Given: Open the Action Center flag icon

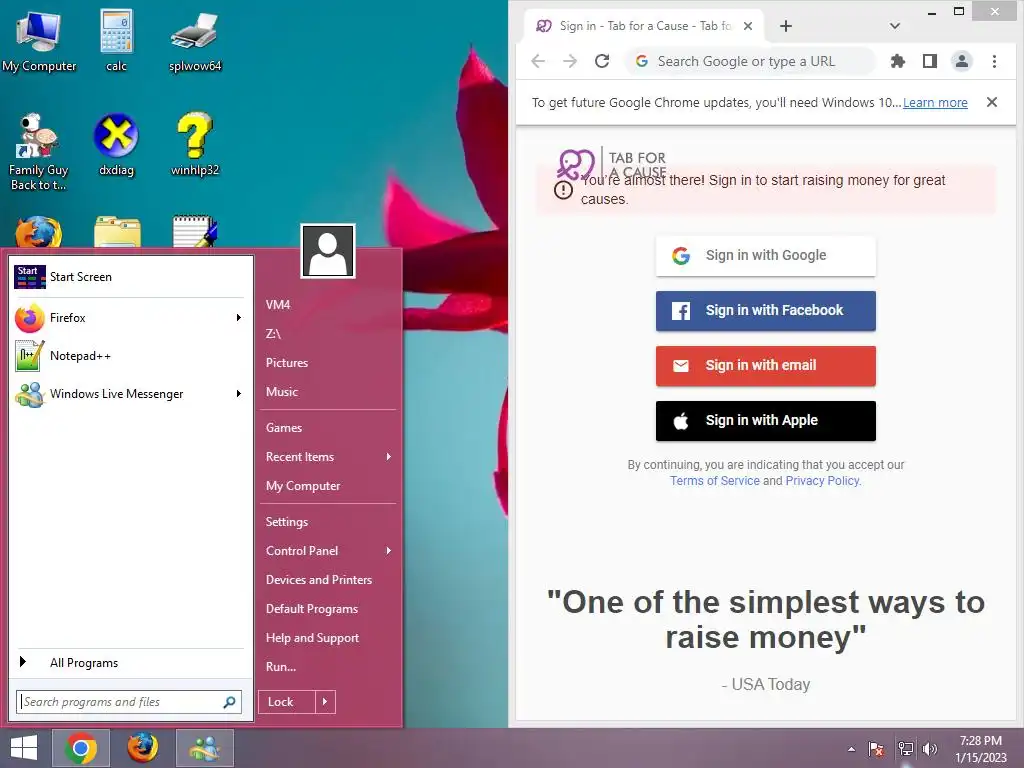Looking at the screenshot, I should tap(876, 749).
